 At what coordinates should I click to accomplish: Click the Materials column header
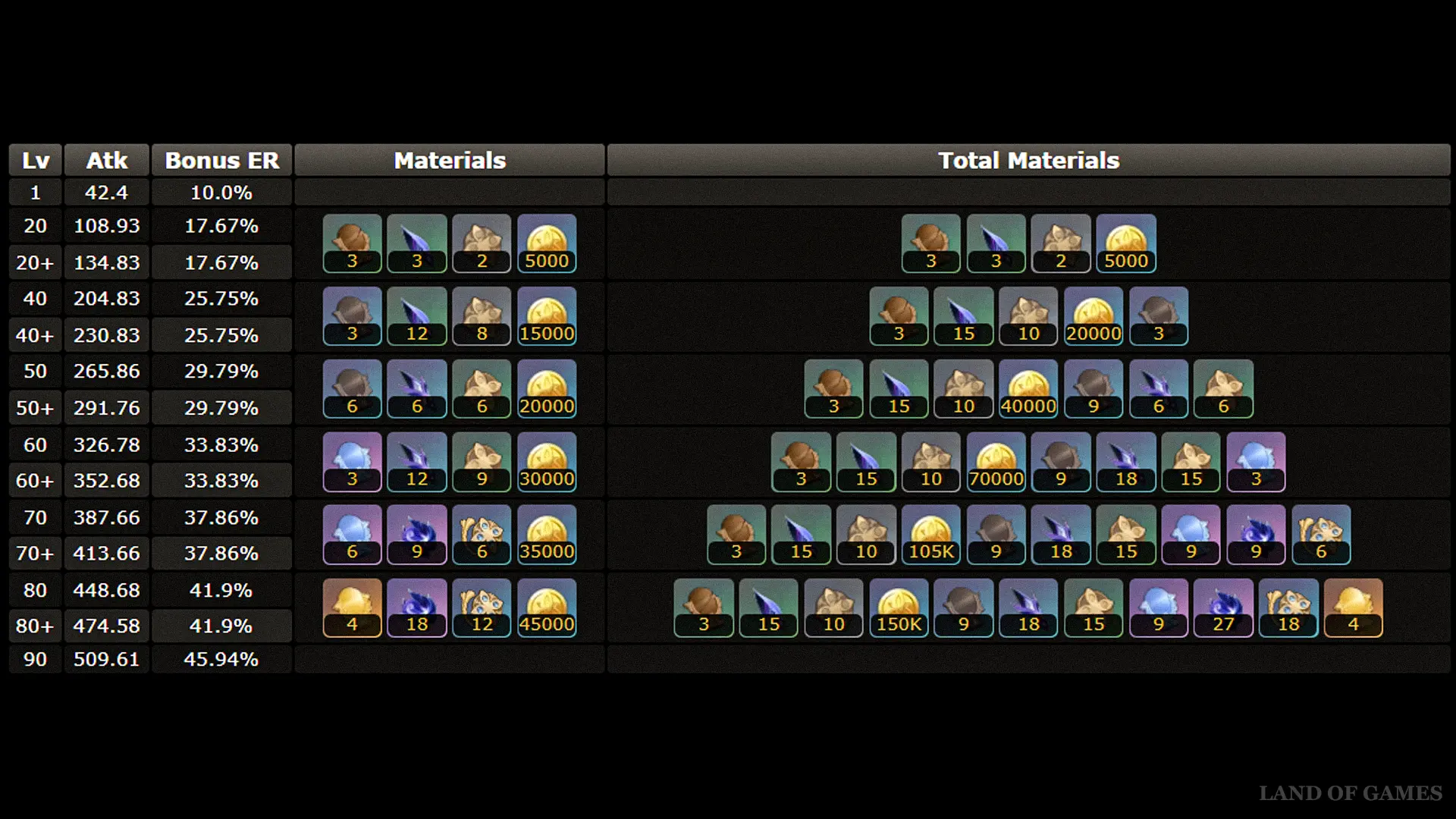click(450, 160)
